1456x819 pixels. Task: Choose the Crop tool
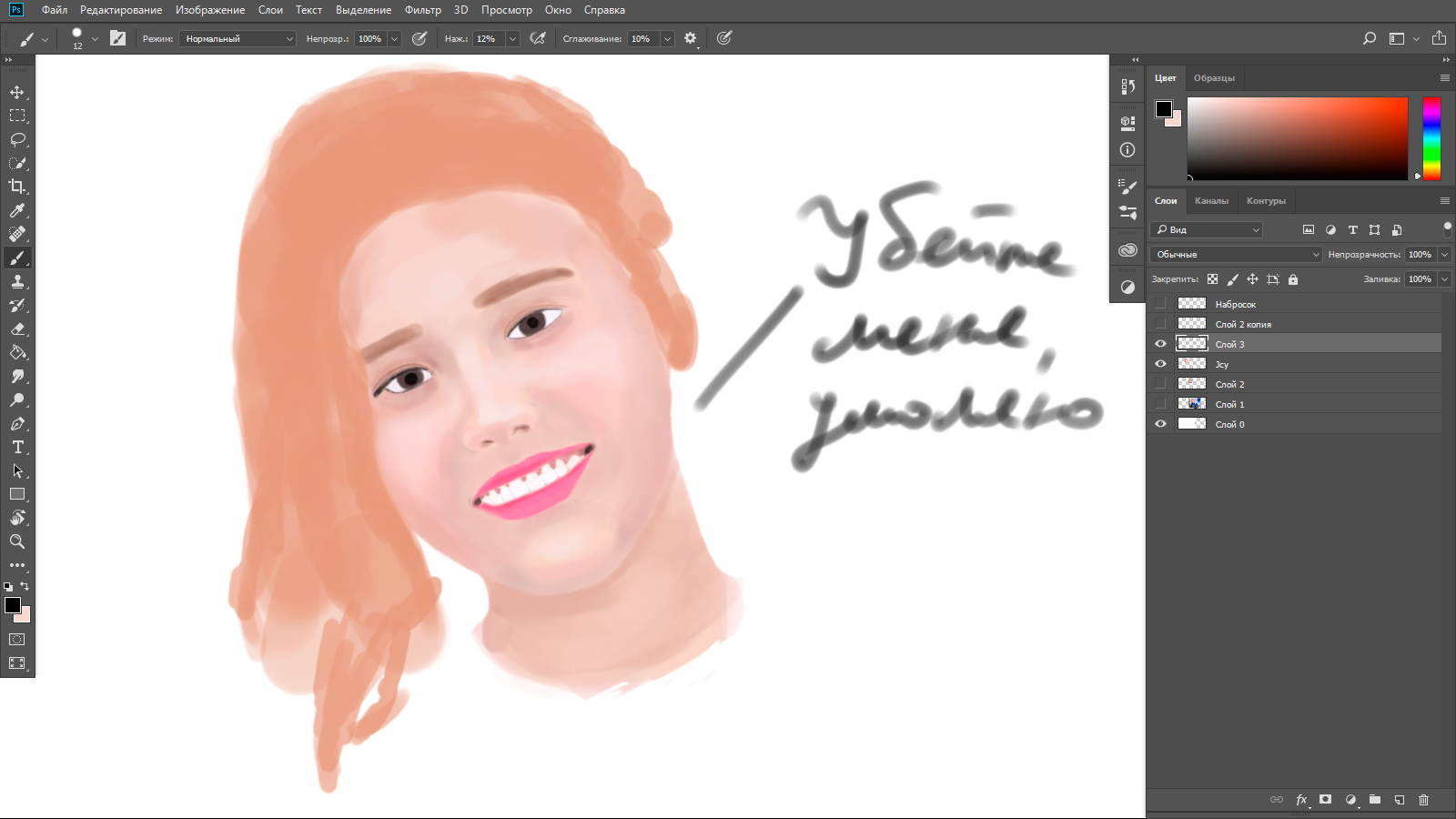coord(17,187)
